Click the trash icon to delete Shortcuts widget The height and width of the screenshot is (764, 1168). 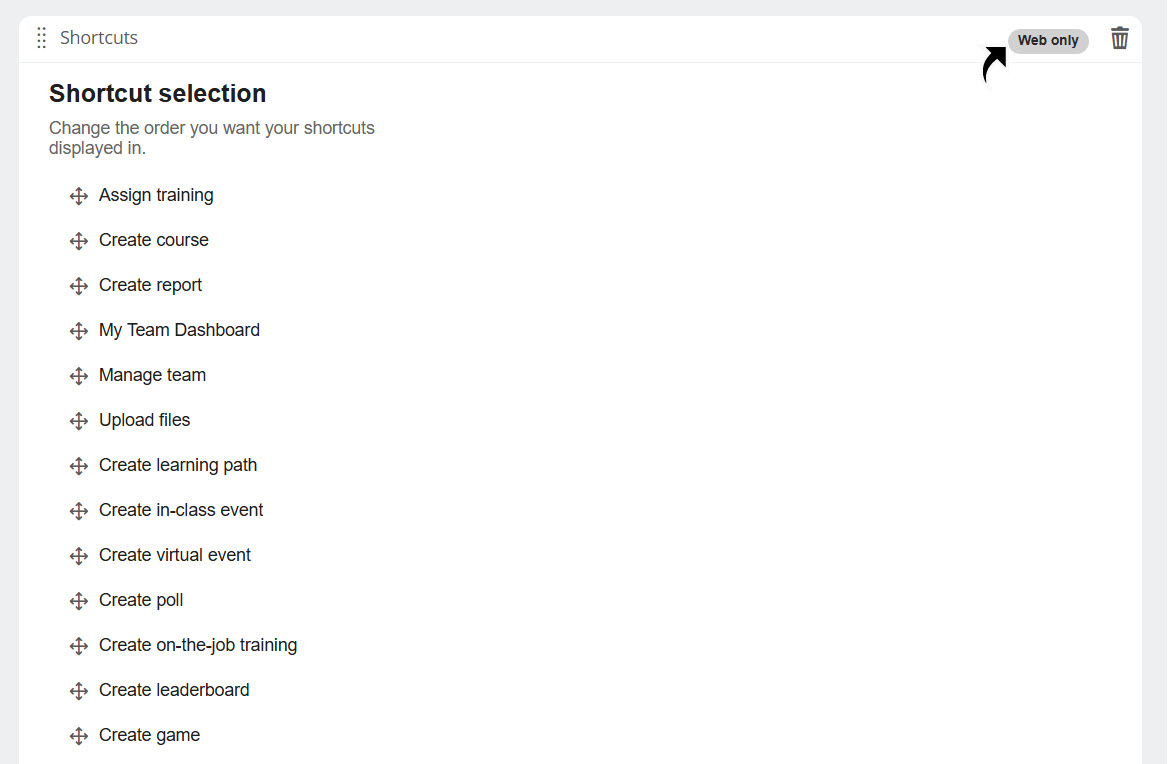1120,39
